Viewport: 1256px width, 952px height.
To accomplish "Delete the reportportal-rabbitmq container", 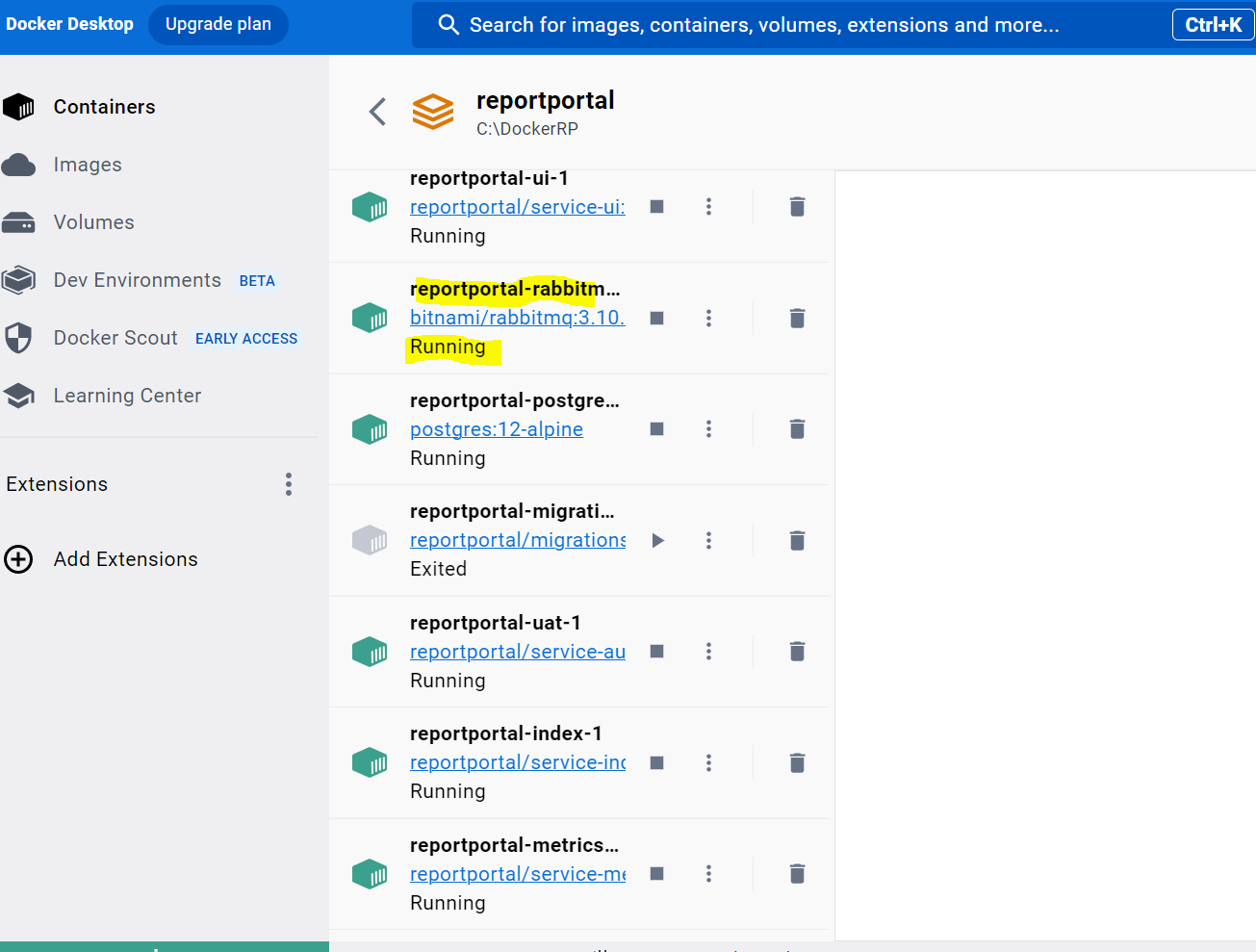I will click(x=797, y=318).
